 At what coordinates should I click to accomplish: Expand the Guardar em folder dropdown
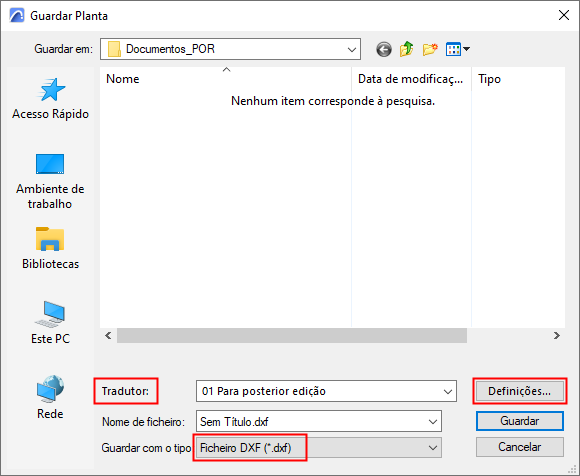tap(352, 49)
